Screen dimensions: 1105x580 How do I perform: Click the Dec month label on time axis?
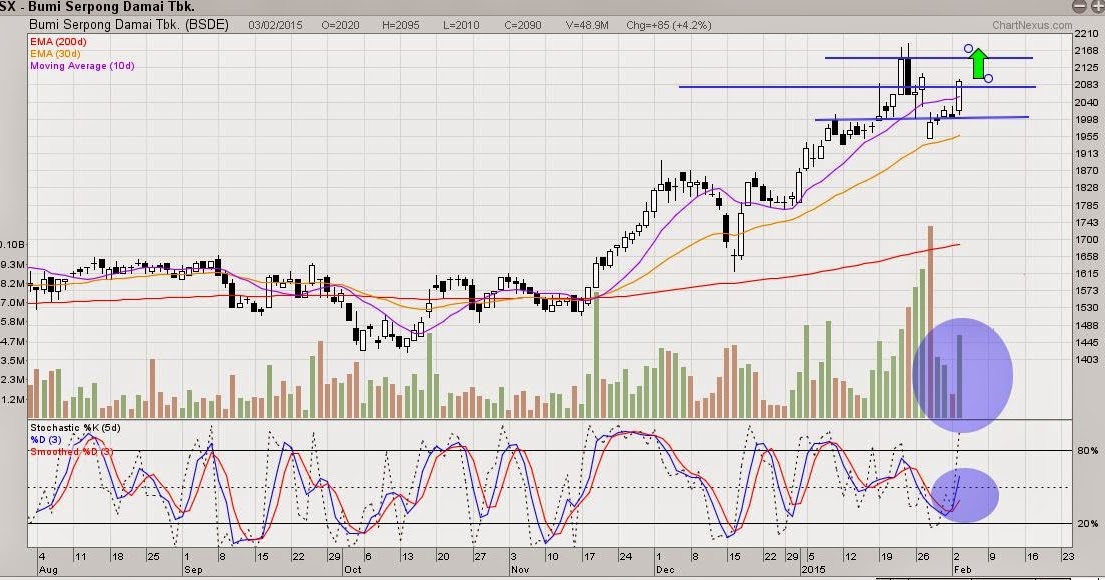click(665, 569)
